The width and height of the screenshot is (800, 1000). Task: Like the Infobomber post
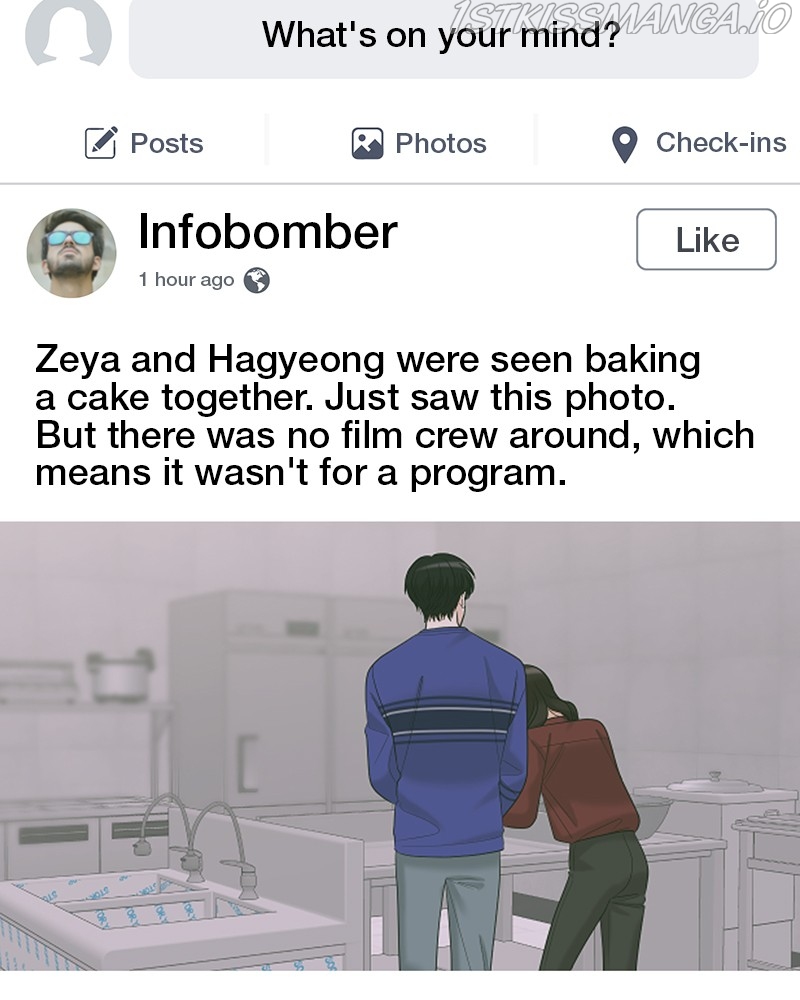[x=706, y=240]
